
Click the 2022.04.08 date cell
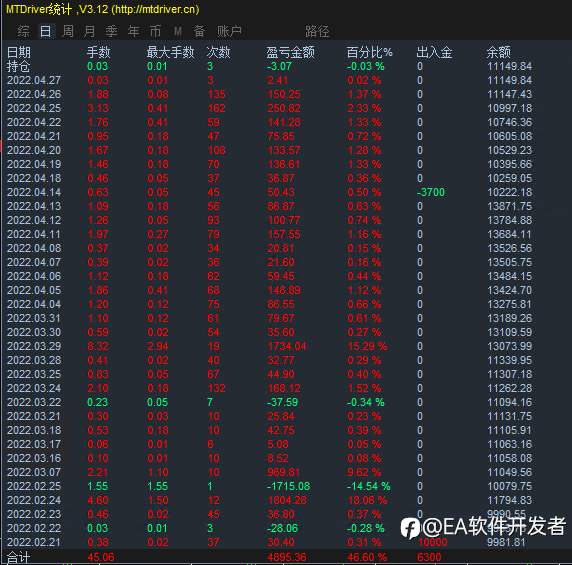tap(34, 248)
